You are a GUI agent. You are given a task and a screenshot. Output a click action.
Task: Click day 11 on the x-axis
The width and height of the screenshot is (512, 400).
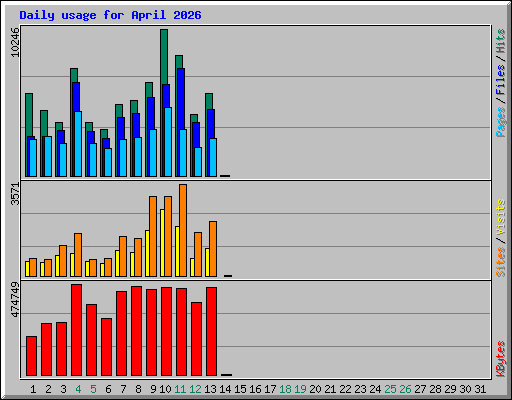[x=180, y=389]
